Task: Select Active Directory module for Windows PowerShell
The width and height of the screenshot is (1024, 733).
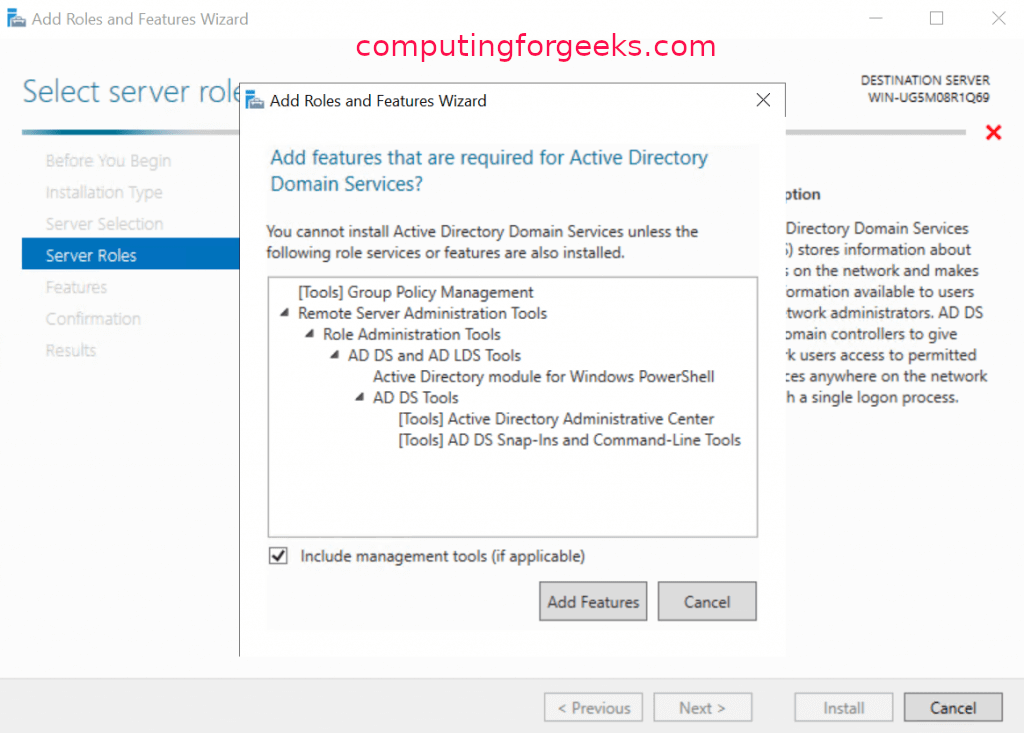Action: coord(543,377)
